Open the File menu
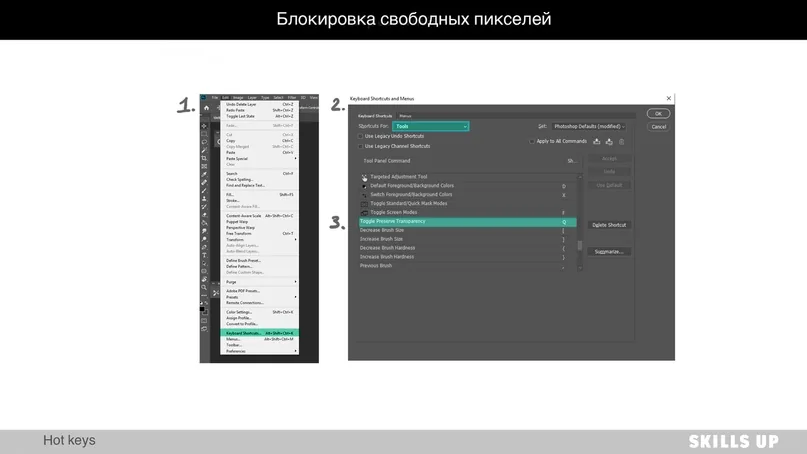Viewport: 807px width, 454px height. coord(215,97)
